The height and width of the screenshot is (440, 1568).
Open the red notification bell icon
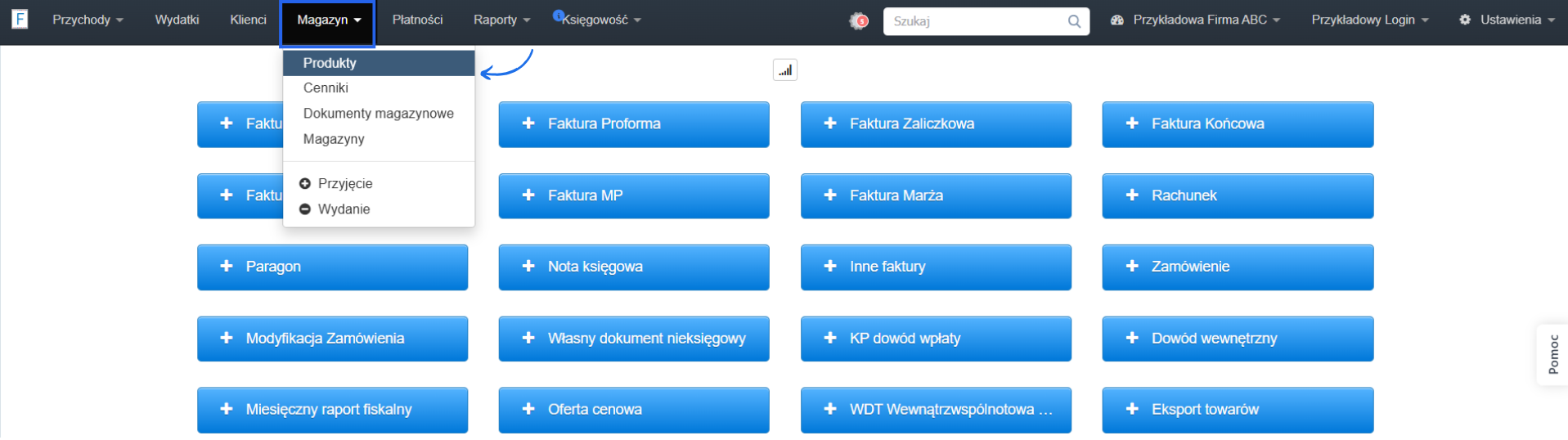pos(858,20)
